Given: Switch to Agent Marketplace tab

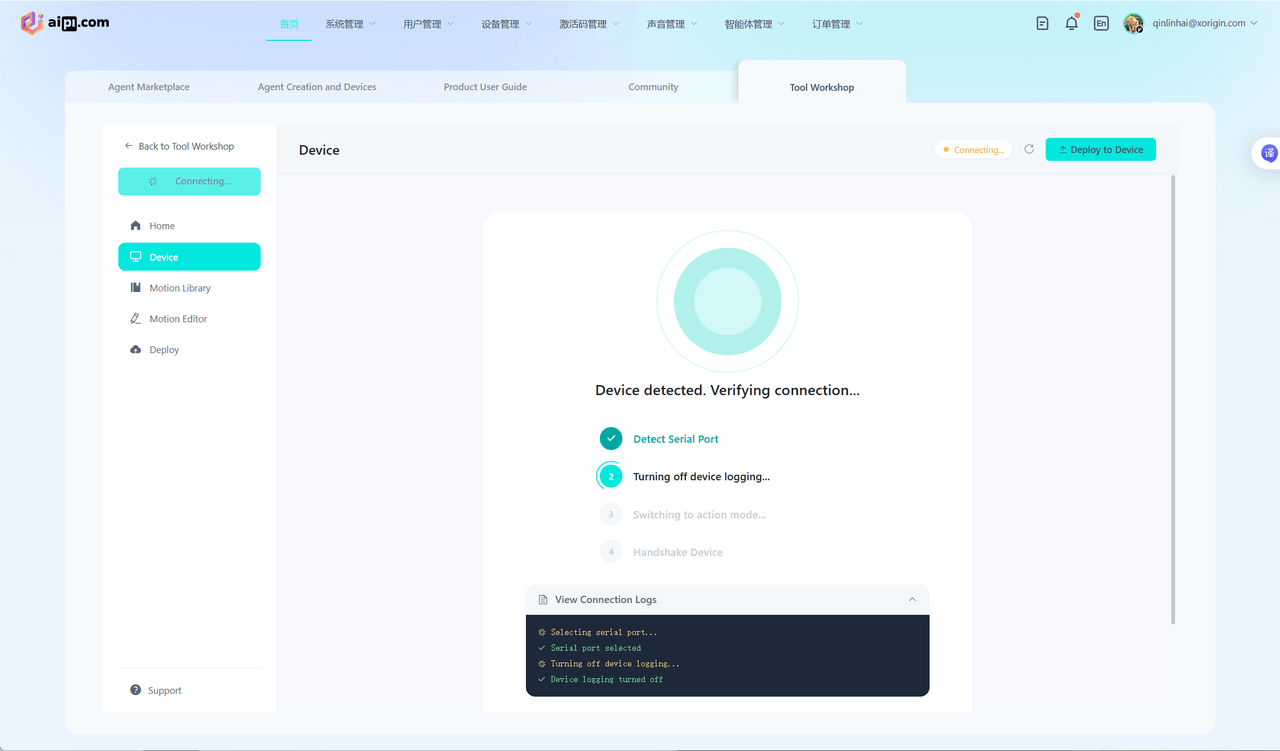Looking at the screenshot, I should tap(149, 87).
